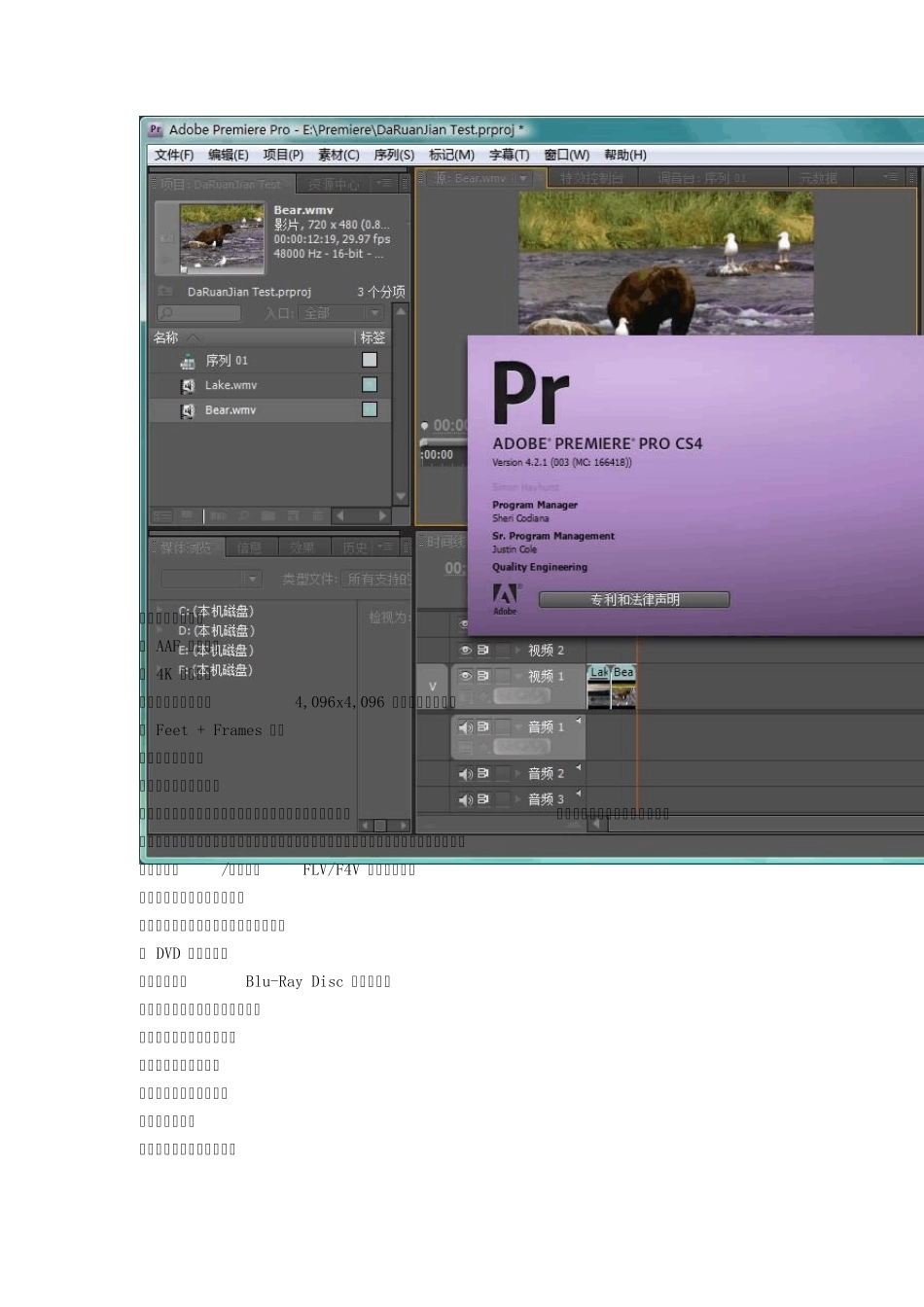Screen dimensions: 924x1307
Task: Switch to the 资源中心 tab
Action: coord(334,184)
